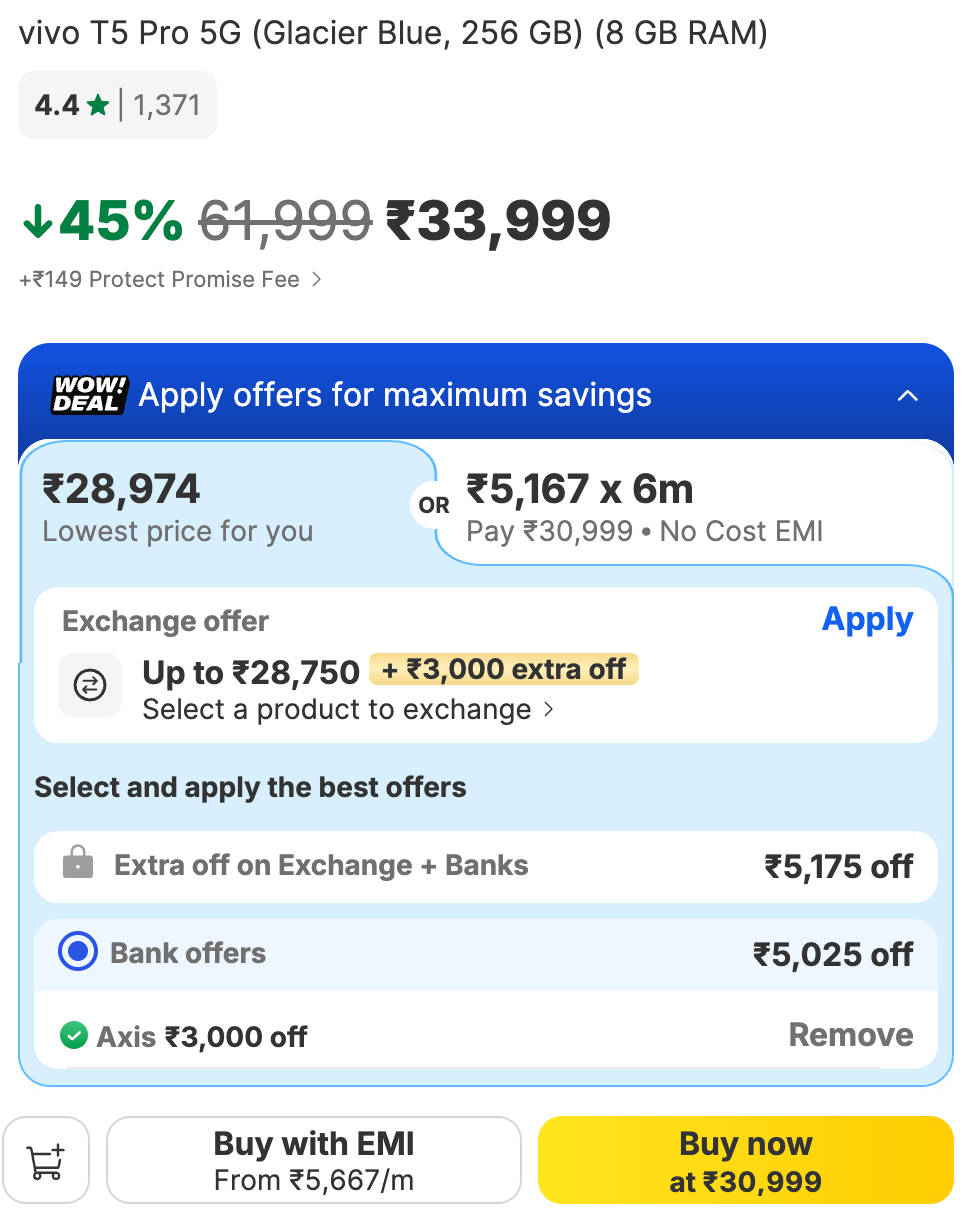Viewport: 980px width, 1212px height.
Task: Click the lock icon on Extra off offer
Action: click(77, 863)
